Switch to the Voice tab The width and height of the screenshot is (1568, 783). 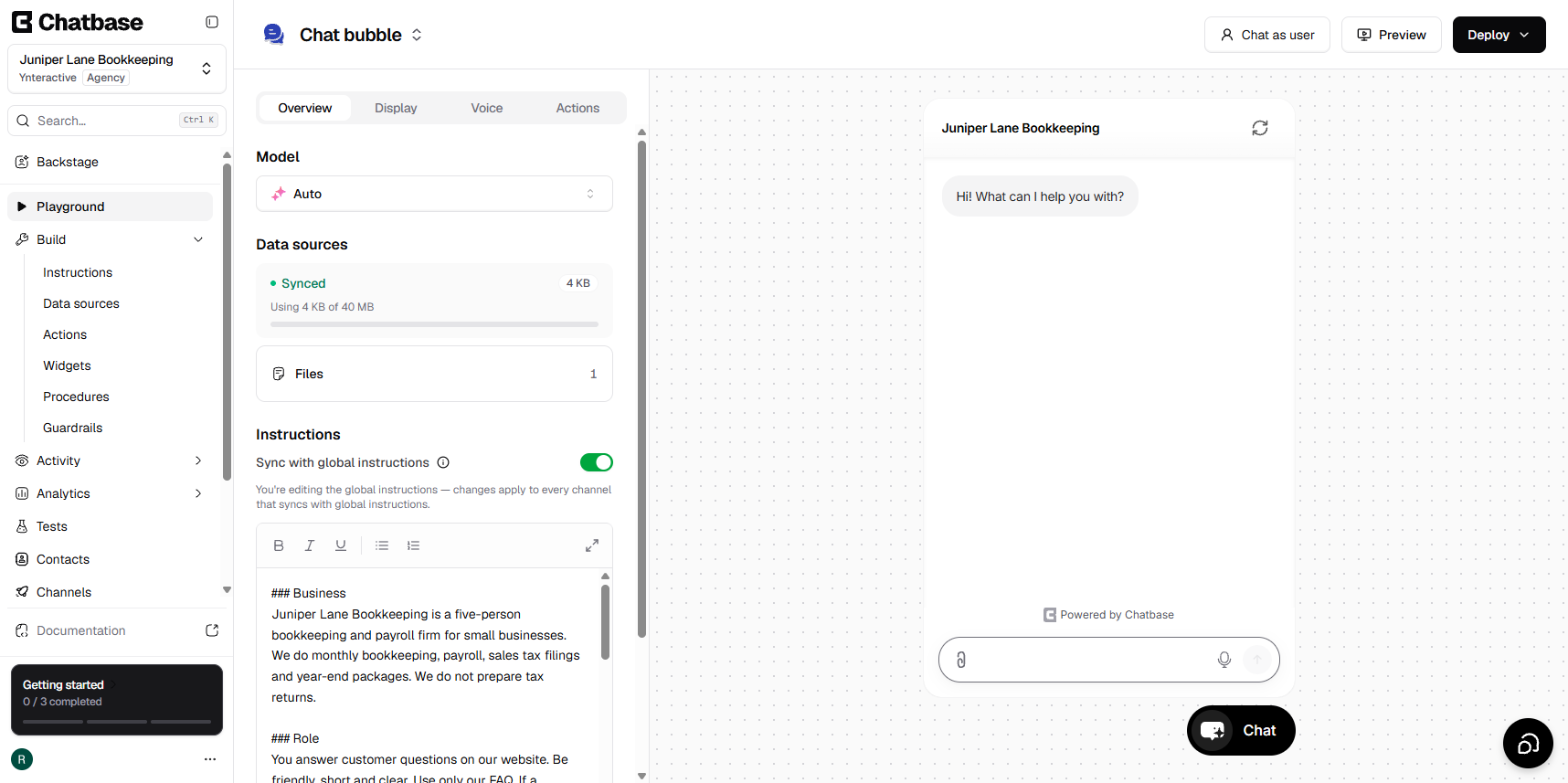487,108
